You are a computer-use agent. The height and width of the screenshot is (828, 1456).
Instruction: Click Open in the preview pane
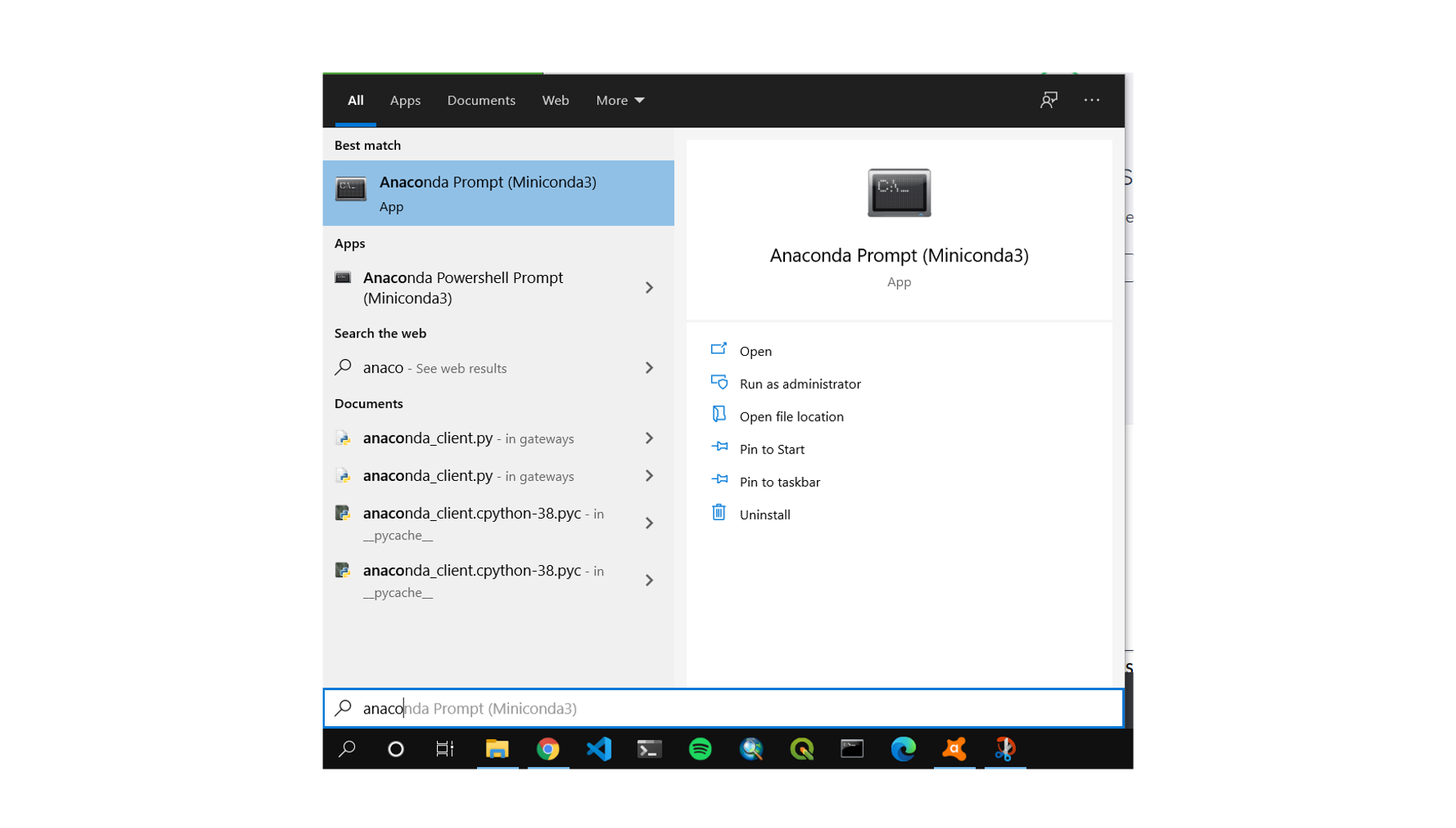755,351
